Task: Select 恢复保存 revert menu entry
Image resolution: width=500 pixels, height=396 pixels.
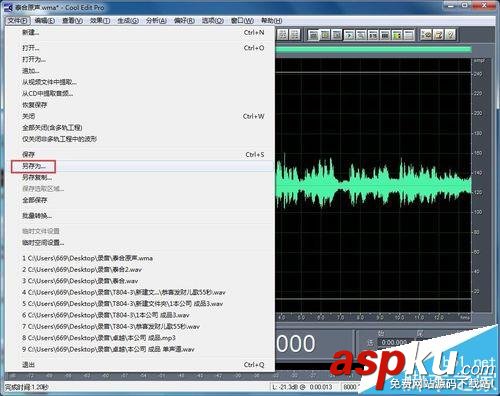Action: click(140, 105)
